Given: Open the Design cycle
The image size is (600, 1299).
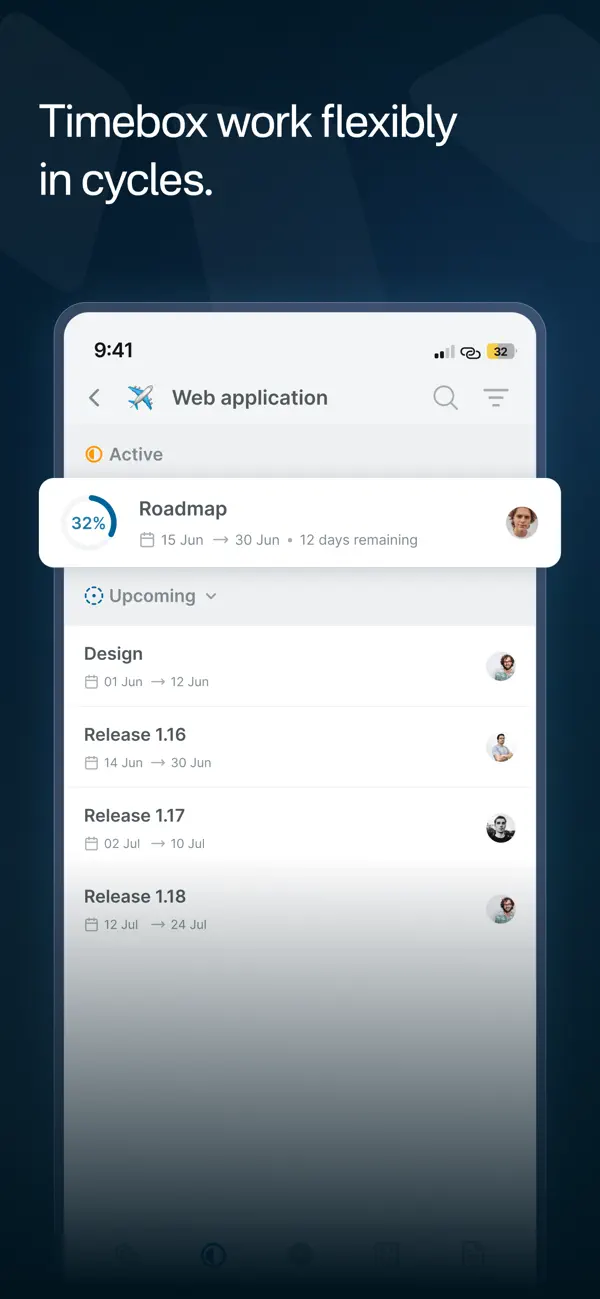Looking at the screenshot, I should click(x=300, y=666).
